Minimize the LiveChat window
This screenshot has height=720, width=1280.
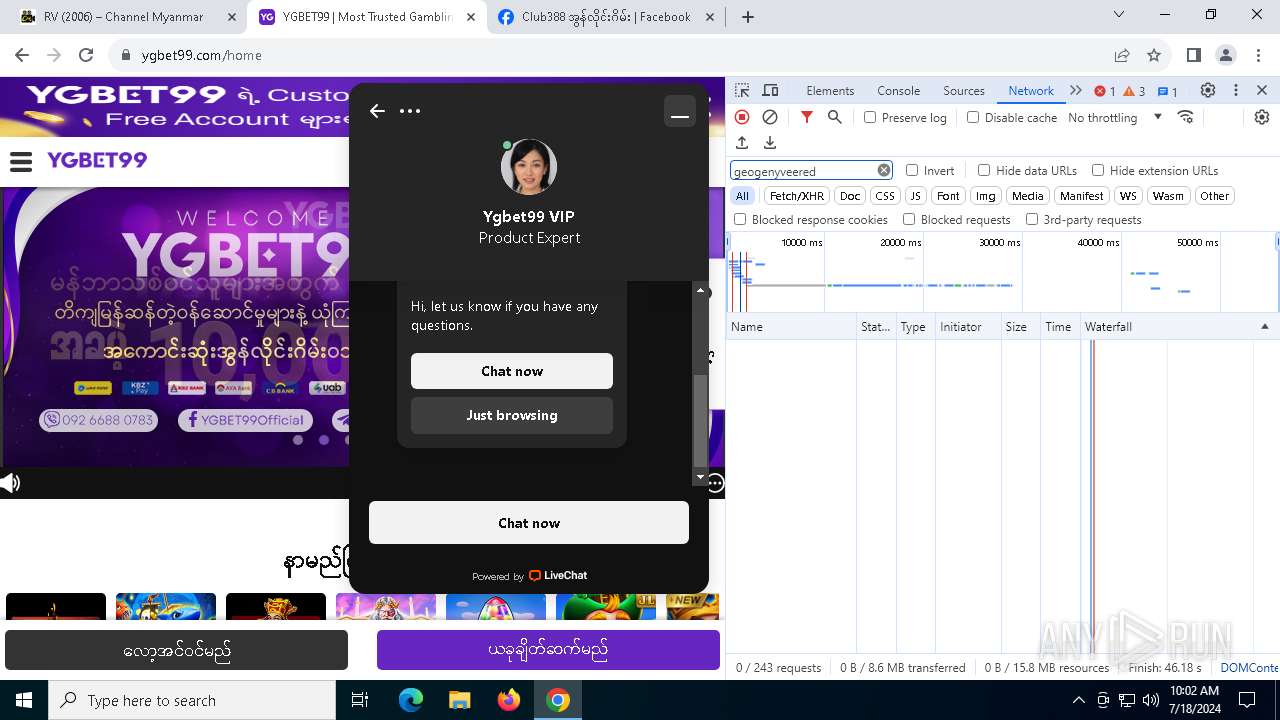(x=680, y=111)
